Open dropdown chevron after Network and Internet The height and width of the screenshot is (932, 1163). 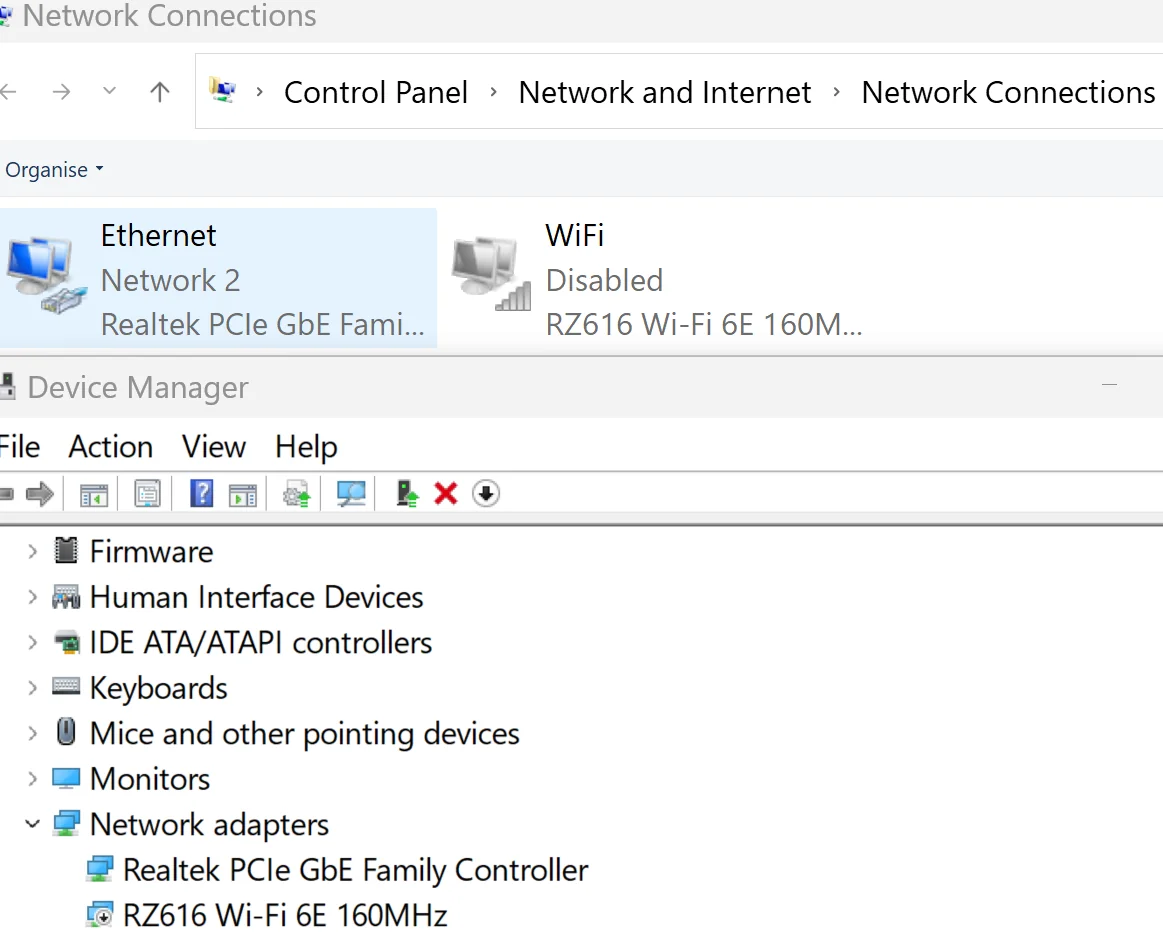tap(837, 92)
